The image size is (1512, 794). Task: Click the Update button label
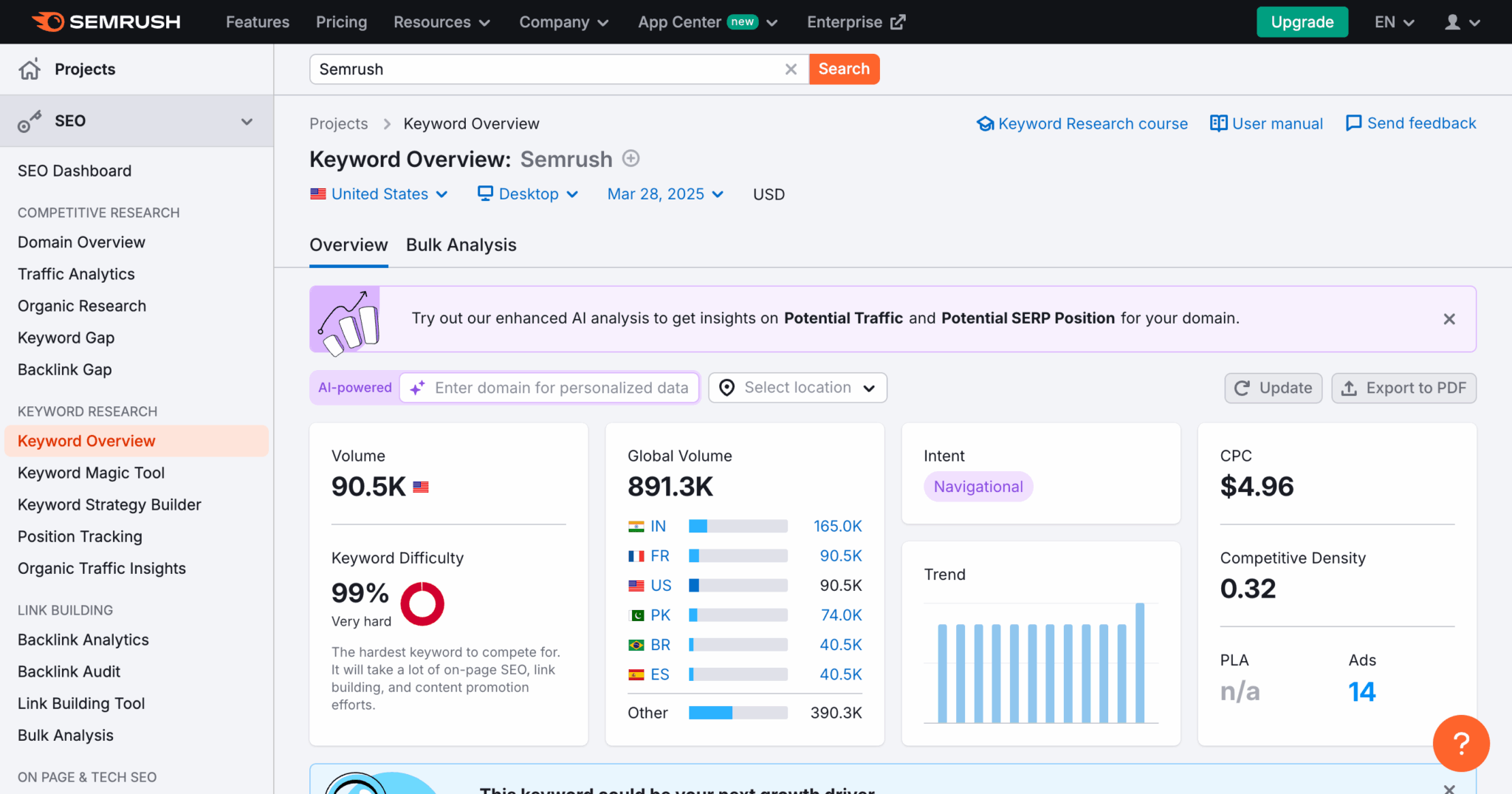(x=1285, y=388)
